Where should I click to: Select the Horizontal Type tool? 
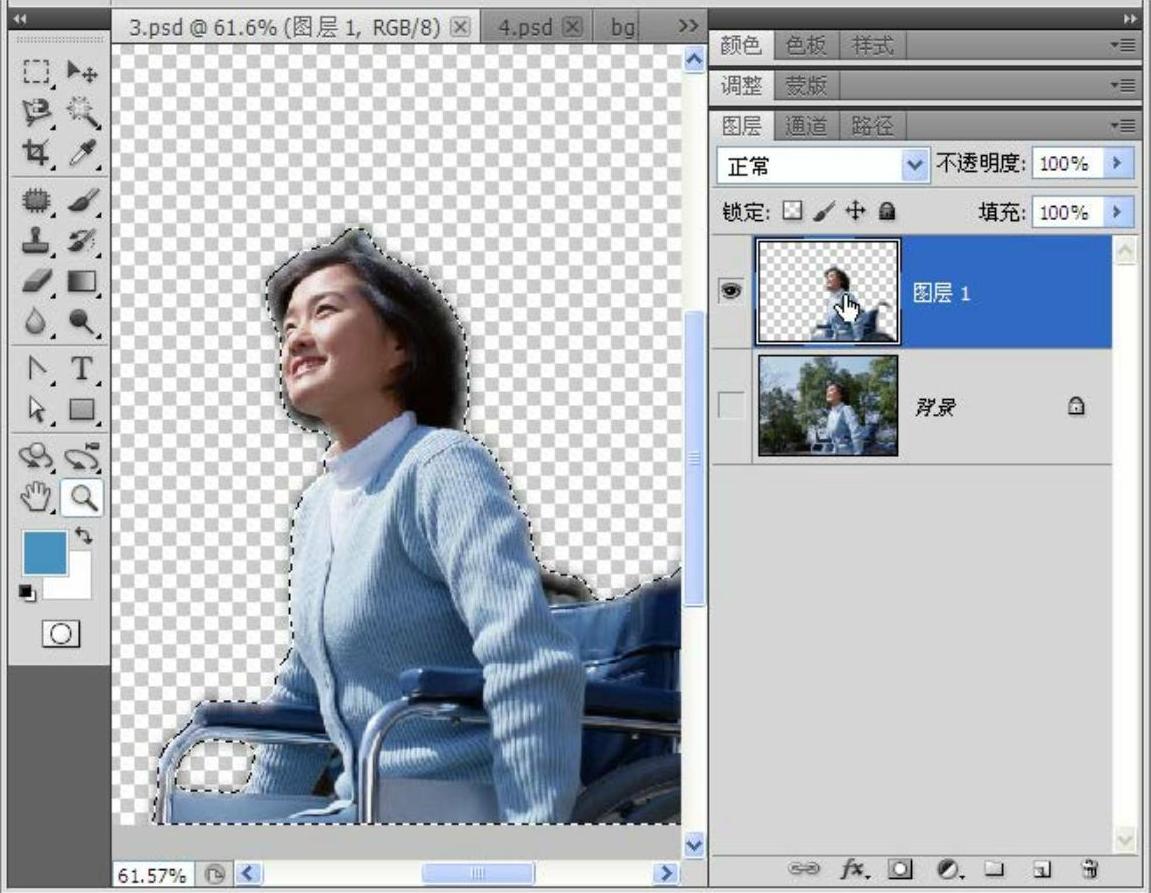click(x=82, y=369)
